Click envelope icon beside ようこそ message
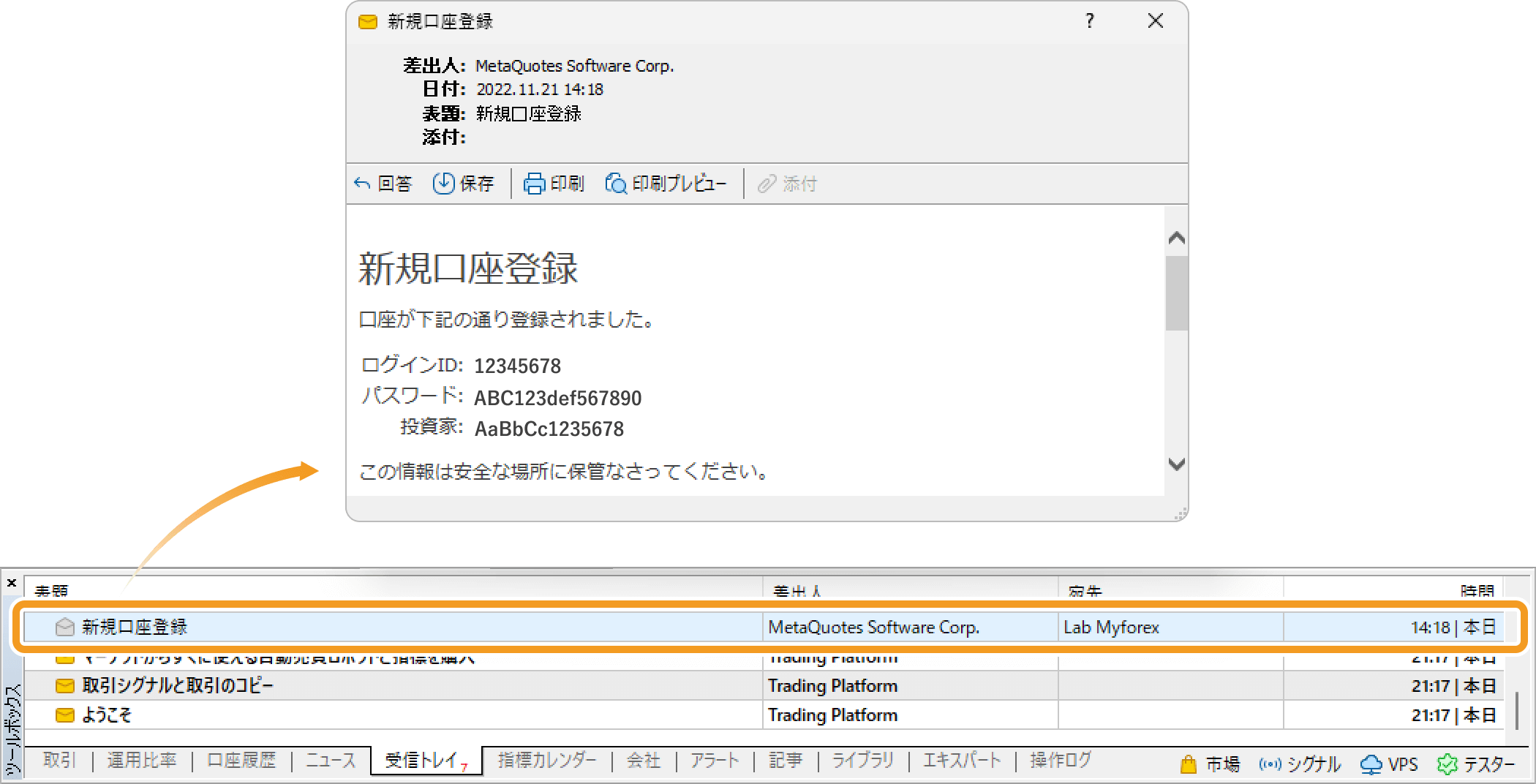Screen dimensions: 1536x784 (65, 715)
